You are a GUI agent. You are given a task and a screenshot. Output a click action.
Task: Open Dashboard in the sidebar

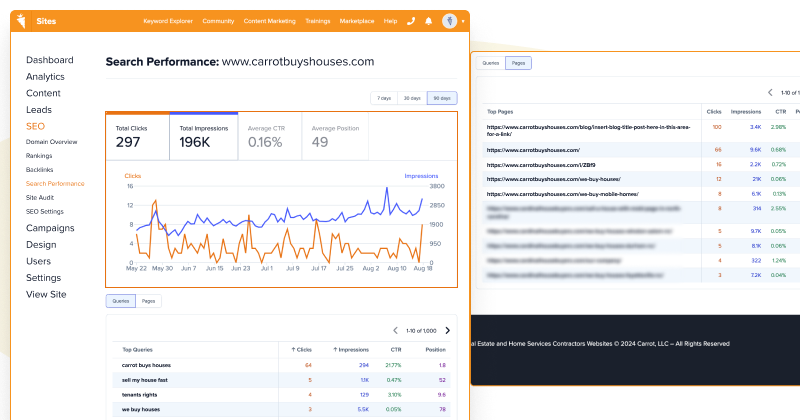point(49,60)
